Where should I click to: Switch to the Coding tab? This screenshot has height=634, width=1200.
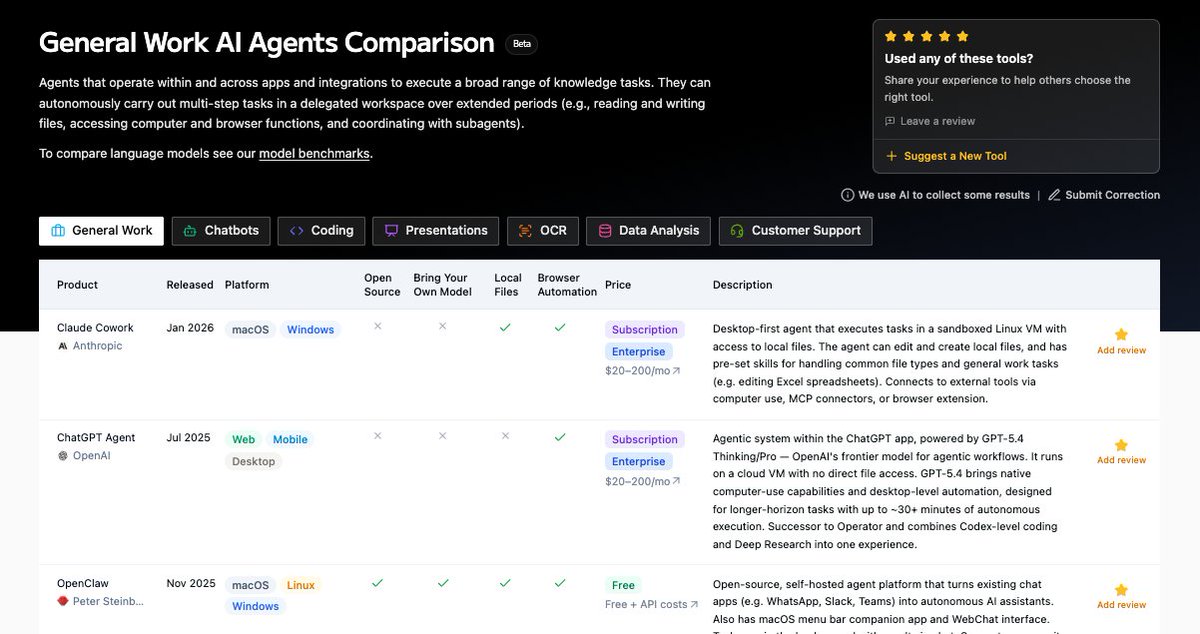pos(321,231)
